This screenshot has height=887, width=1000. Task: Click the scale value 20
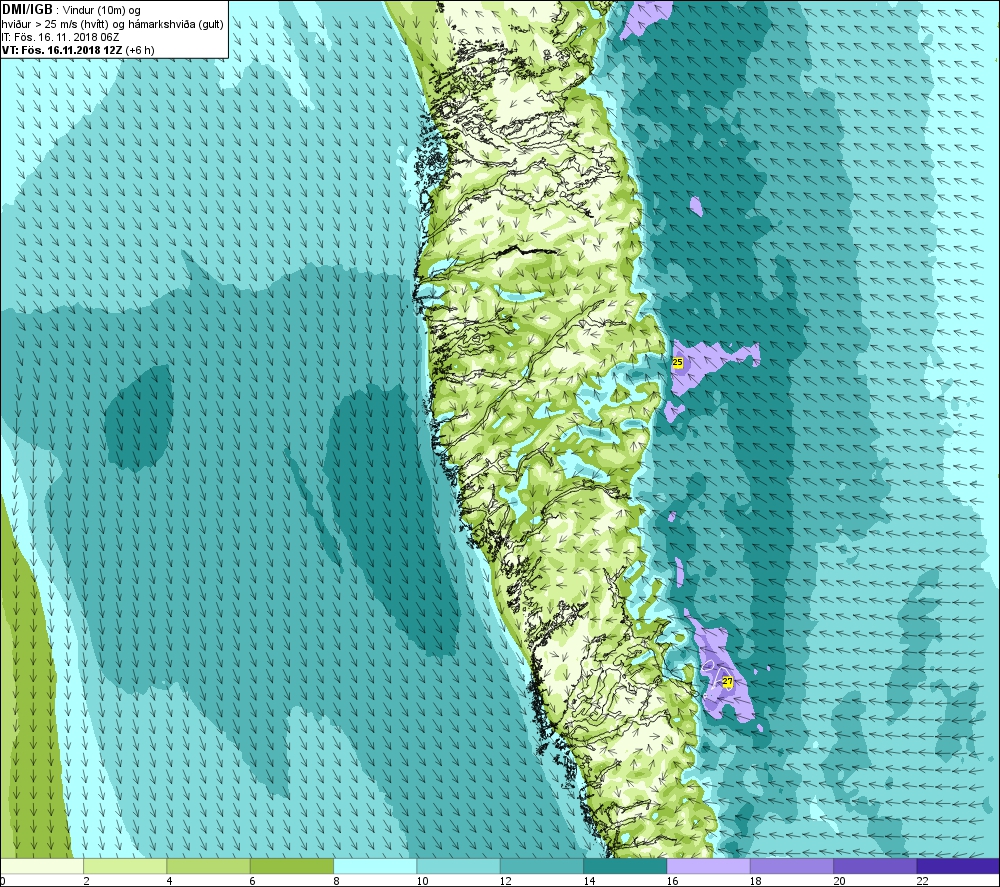pos(839,881)
